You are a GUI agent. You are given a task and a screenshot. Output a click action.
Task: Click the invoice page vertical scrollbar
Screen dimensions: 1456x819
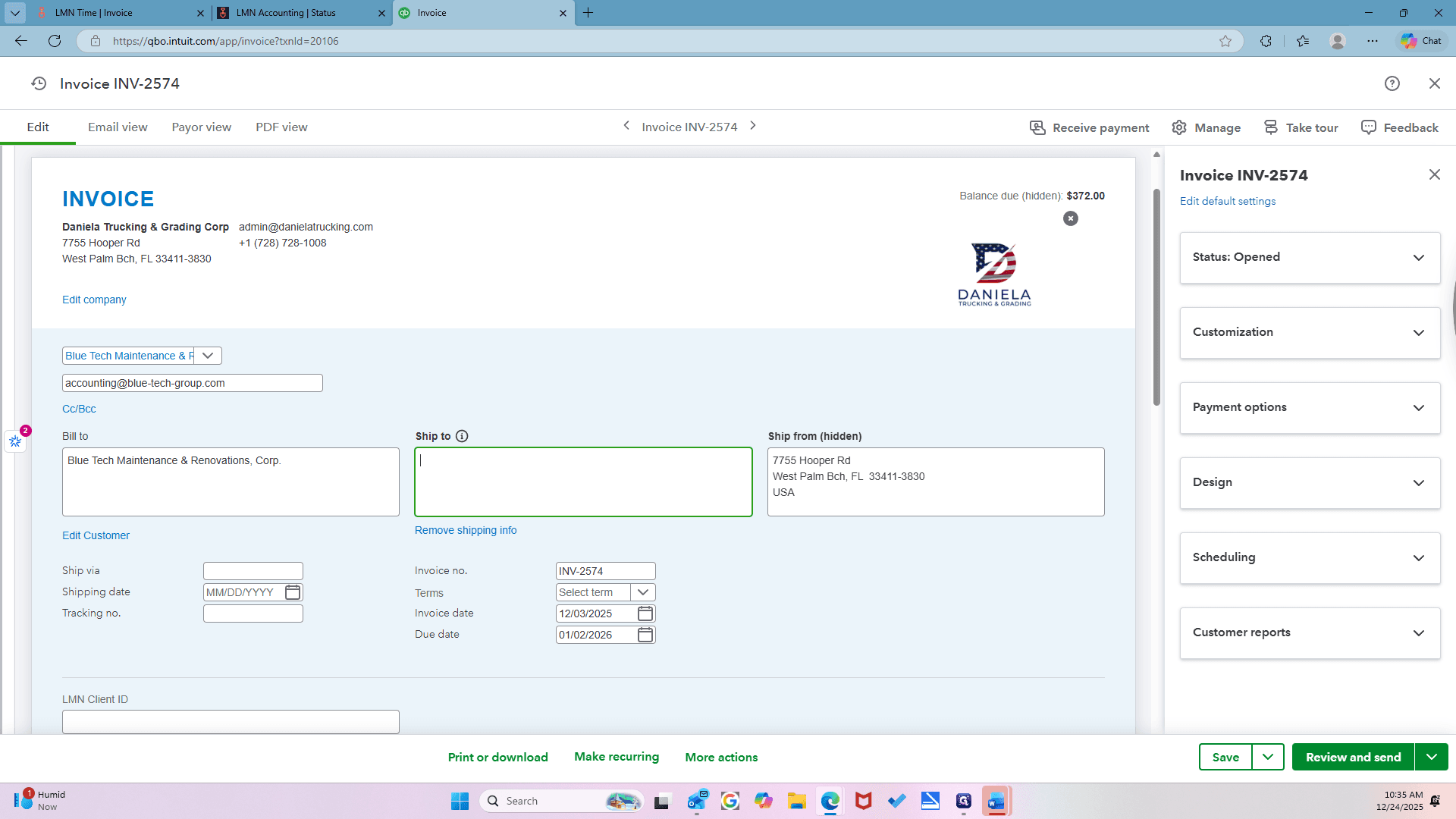(1156, 296)
